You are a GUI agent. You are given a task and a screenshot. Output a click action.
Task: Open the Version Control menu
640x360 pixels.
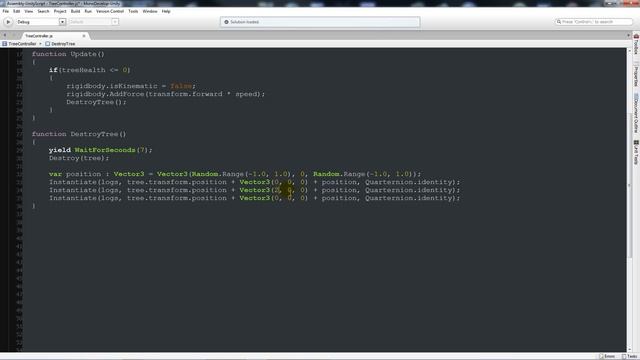[110, 11]
